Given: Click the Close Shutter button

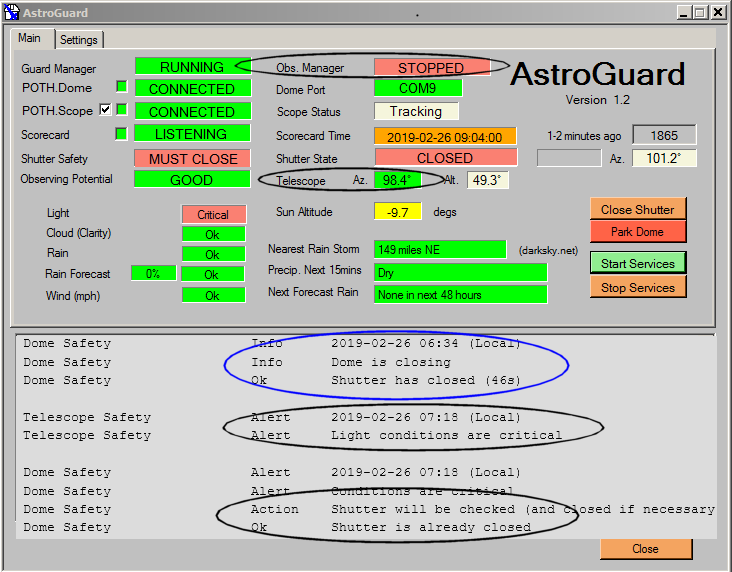Looking at the screenshot, I should [638, 209].
